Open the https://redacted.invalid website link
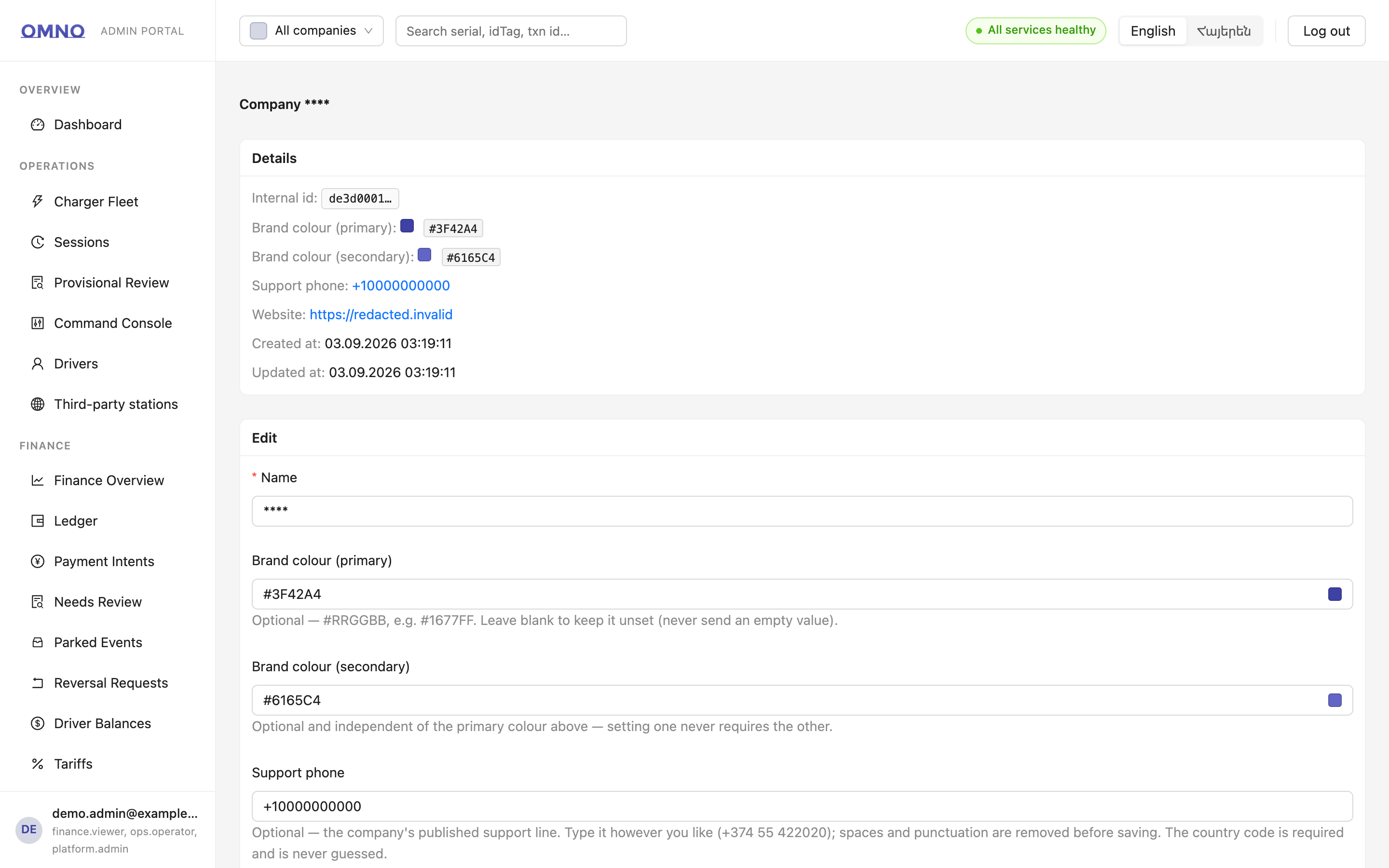Viewport: 1389px width, 868px height. click(381, 314)
